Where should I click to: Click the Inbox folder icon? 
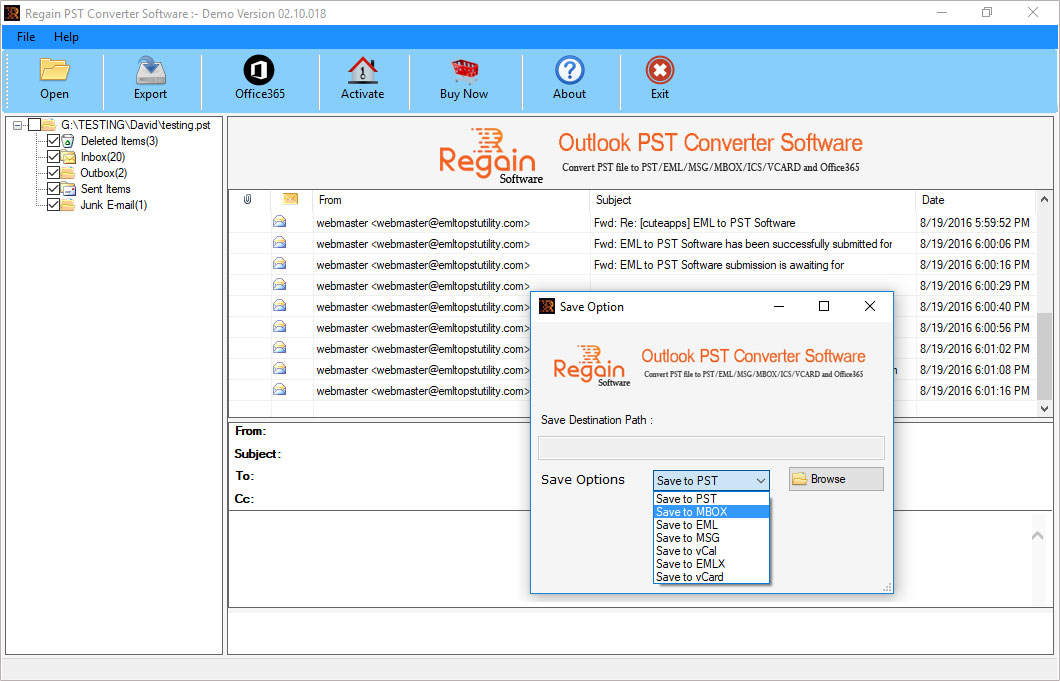68,157
